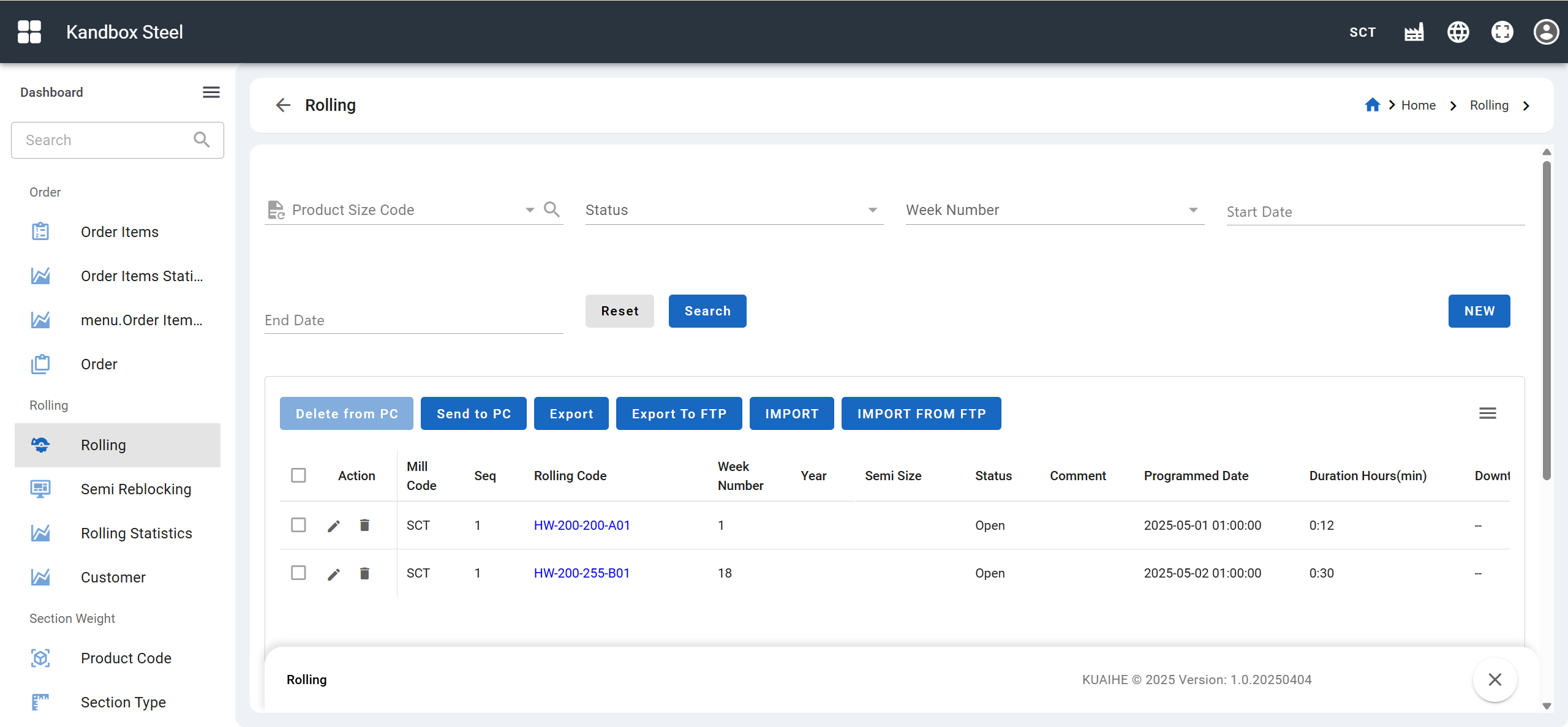Toggle fullscreen icon in header
Image resolution: width=1568 pixels, height=727 pixels.
click(x=1502, y=32)
